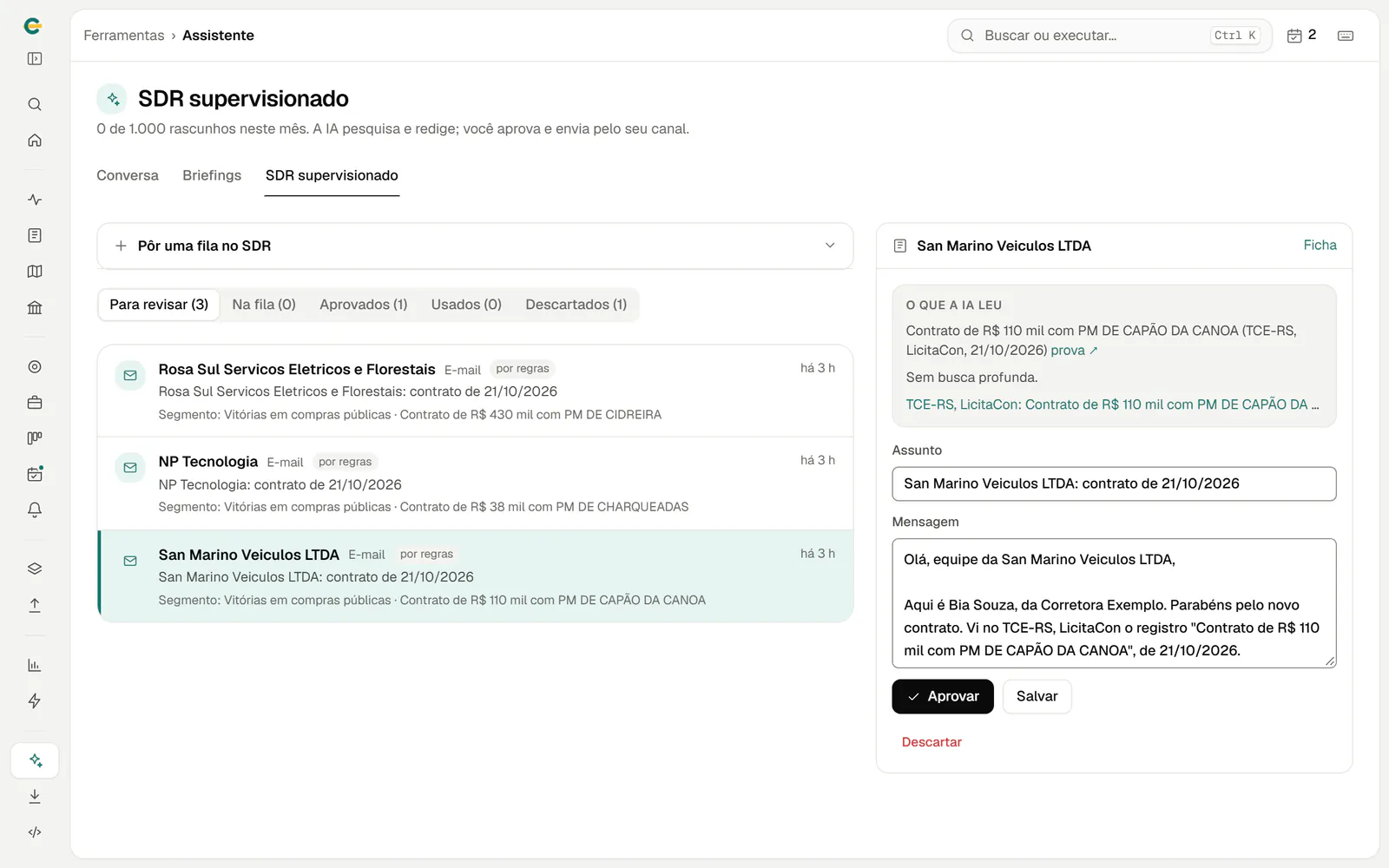This screenshot has height=868, width=1389.
Task: Select the Aprovados (1) filter
Action: (363, 305)
